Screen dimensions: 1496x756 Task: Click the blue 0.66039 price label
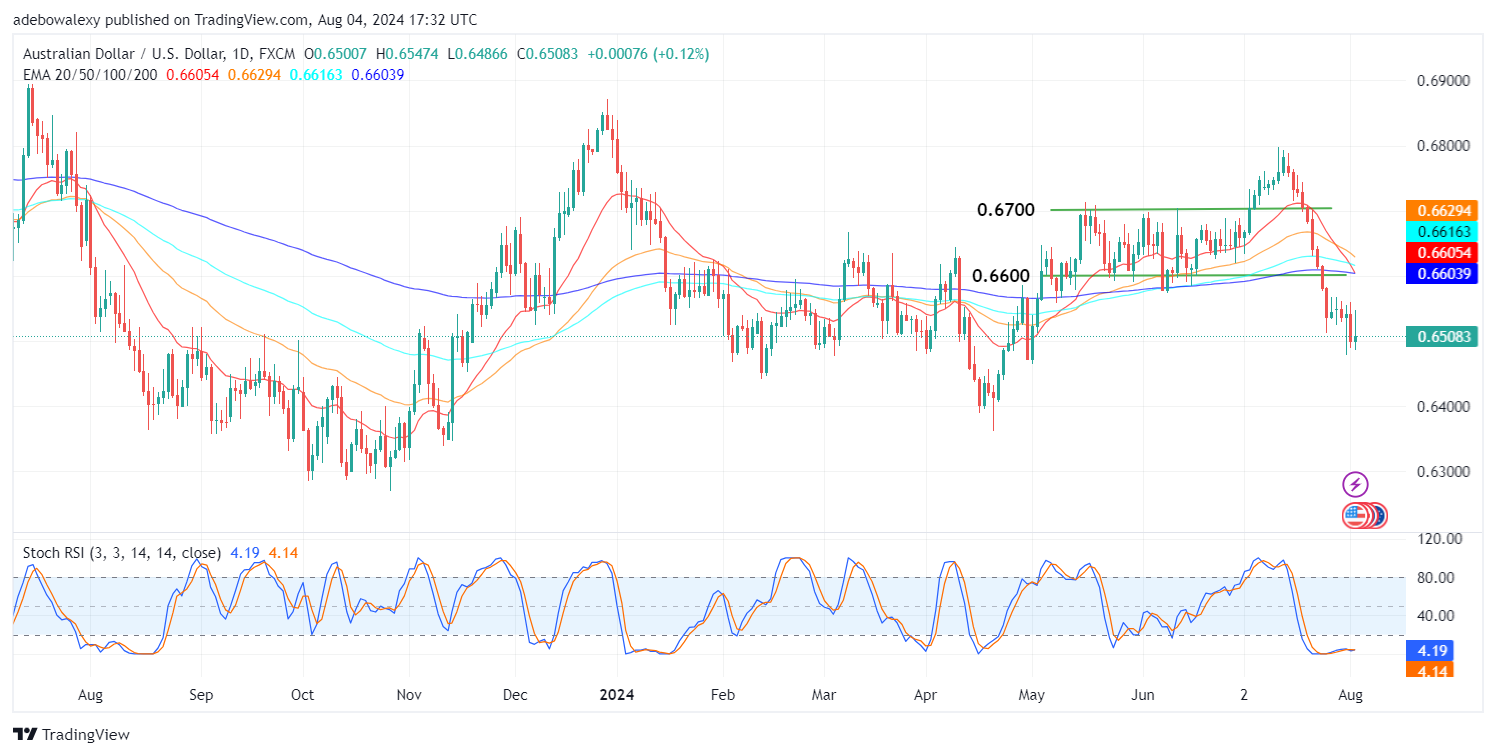pyautogui.click(x=1444, y=275)
